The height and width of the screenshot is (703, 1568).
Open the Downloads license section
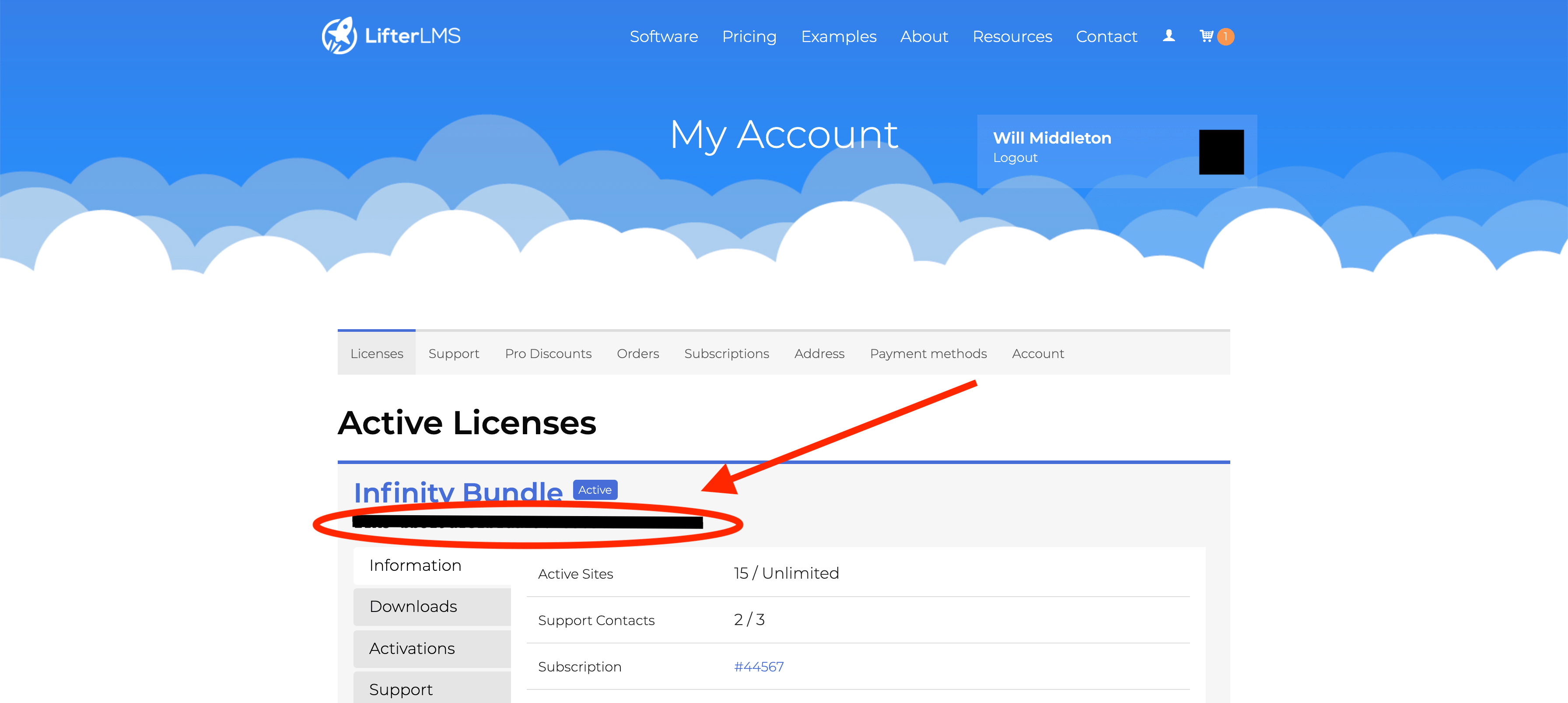[432, 606]
